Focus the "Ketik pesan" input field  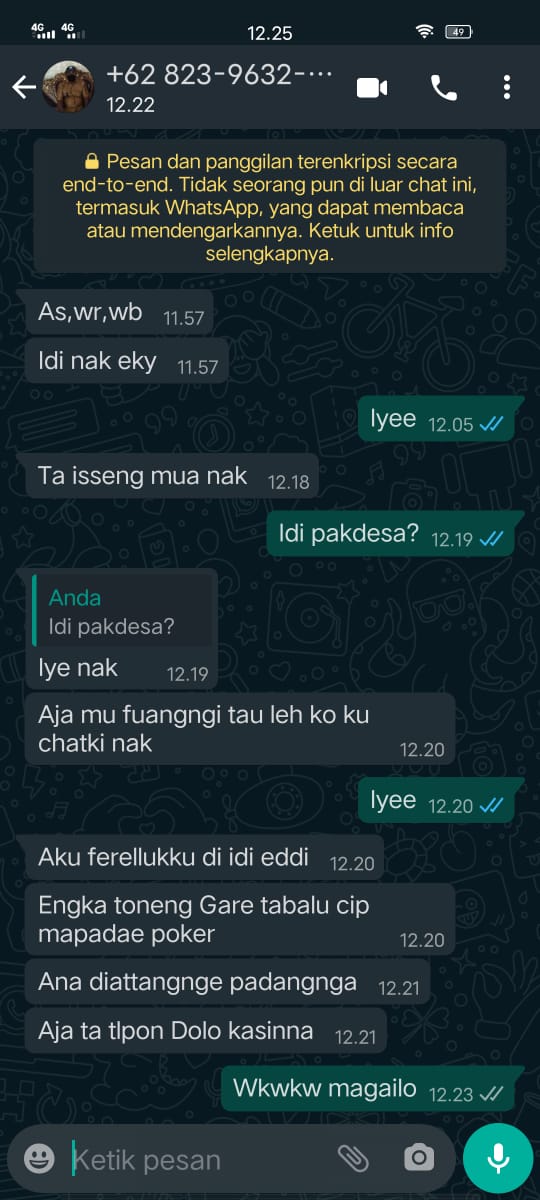[200, 1159]
